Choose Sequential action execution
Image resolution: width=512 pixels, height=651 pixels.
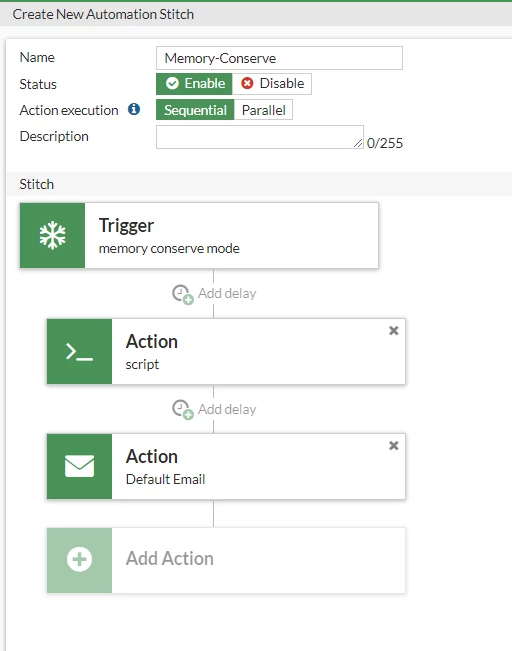[195, 110]
